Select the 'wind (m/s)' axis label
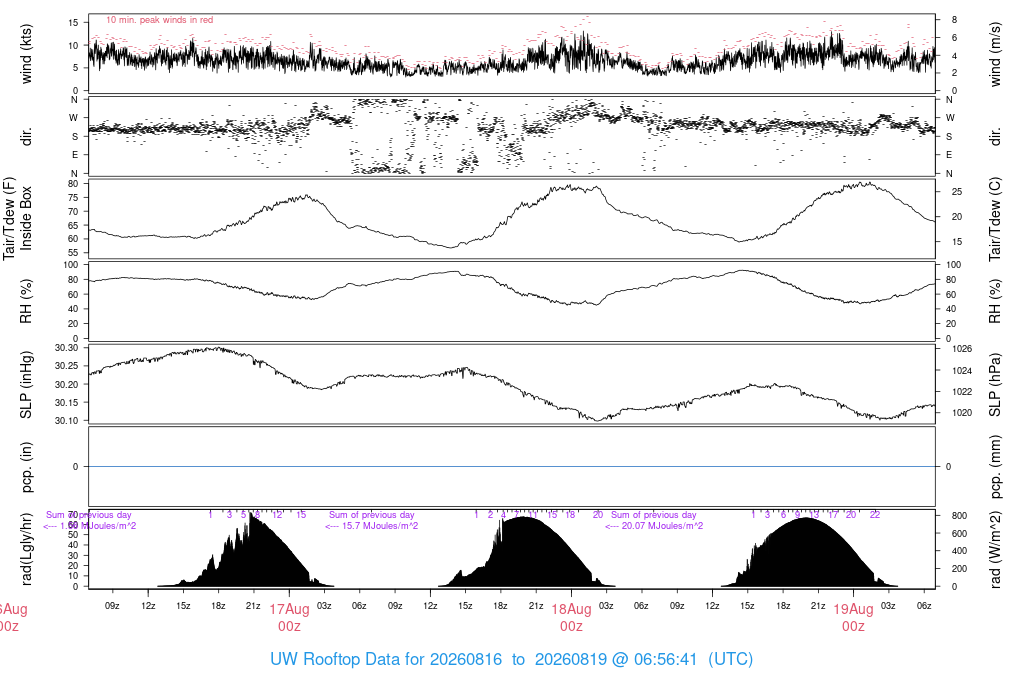The height and width of the screenshot is (700, 1024). (x=995, y=54)
